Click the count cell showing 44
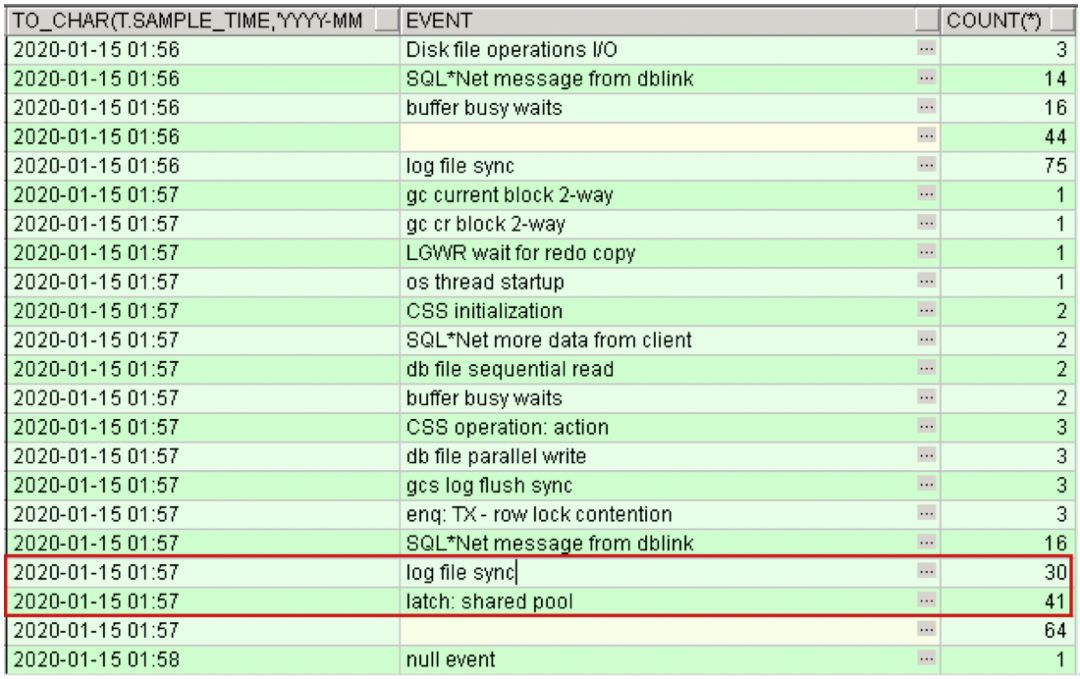Image resolution: width=1080 pixels, height=679 pixels. point(1006,137)
